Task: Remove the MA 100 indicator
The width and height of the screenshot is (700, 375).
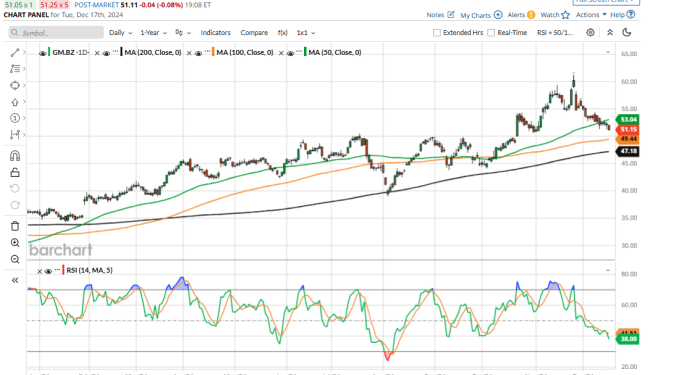Action: (189, 53)
